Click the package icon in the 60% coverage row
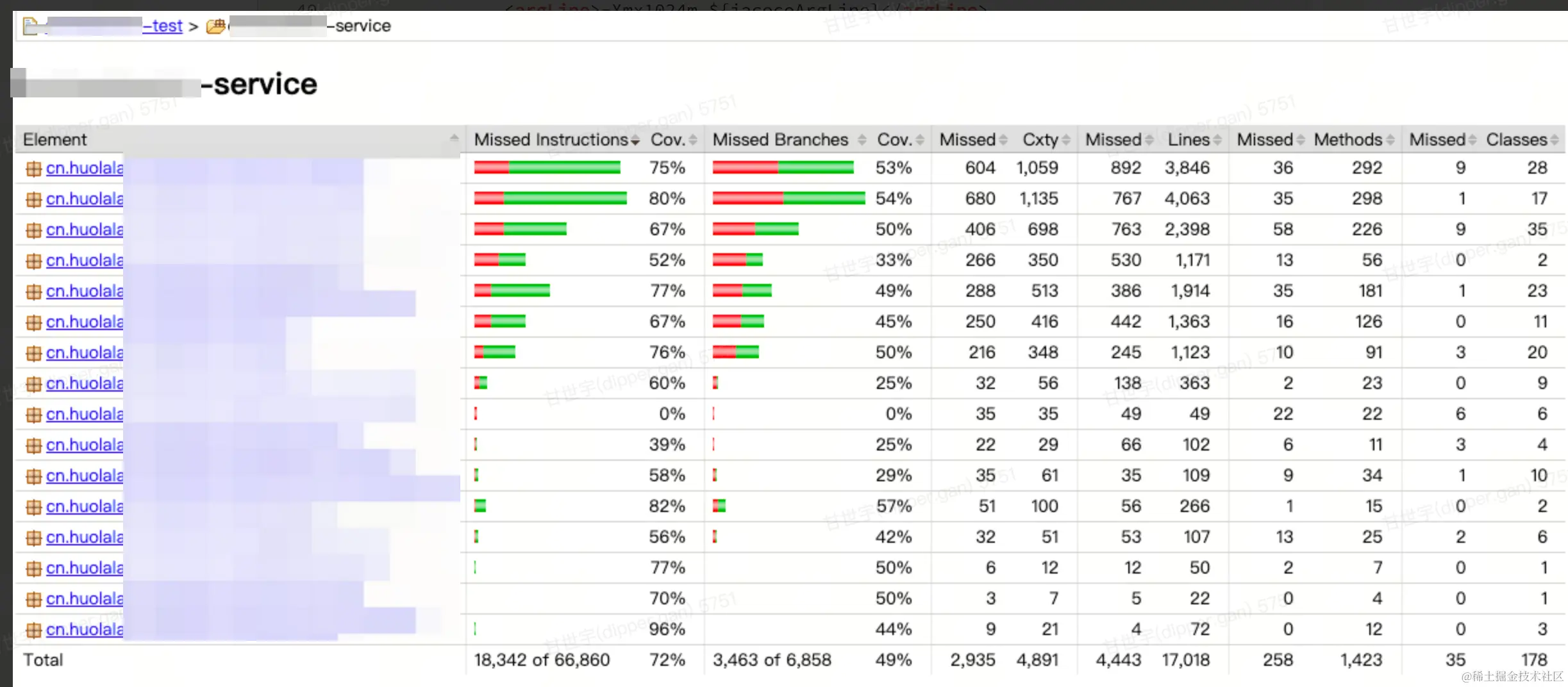This screenshot has height=687, width=1568. pos(33,384)
